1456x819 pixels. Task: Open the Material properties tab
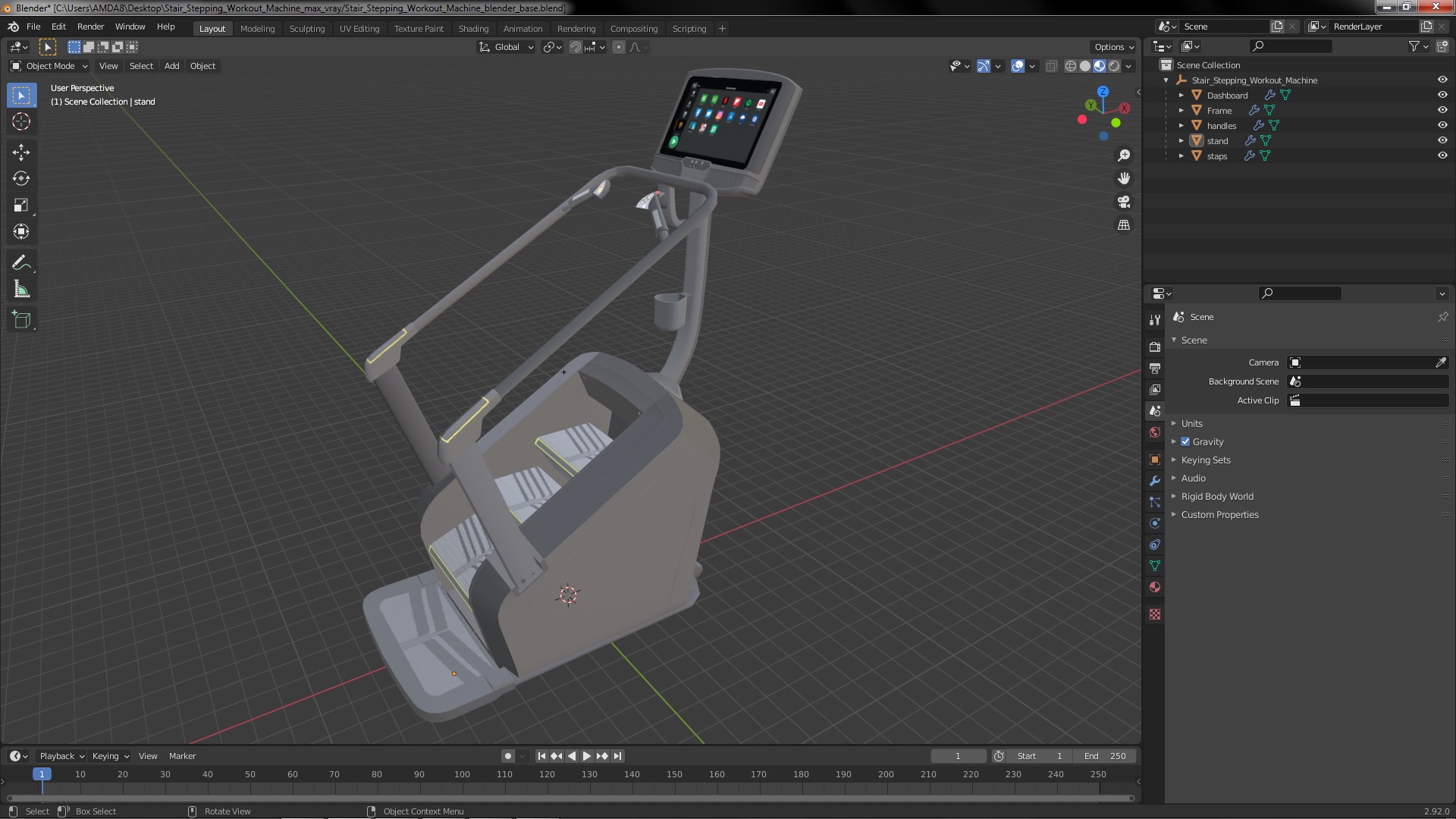point(1155,588)
